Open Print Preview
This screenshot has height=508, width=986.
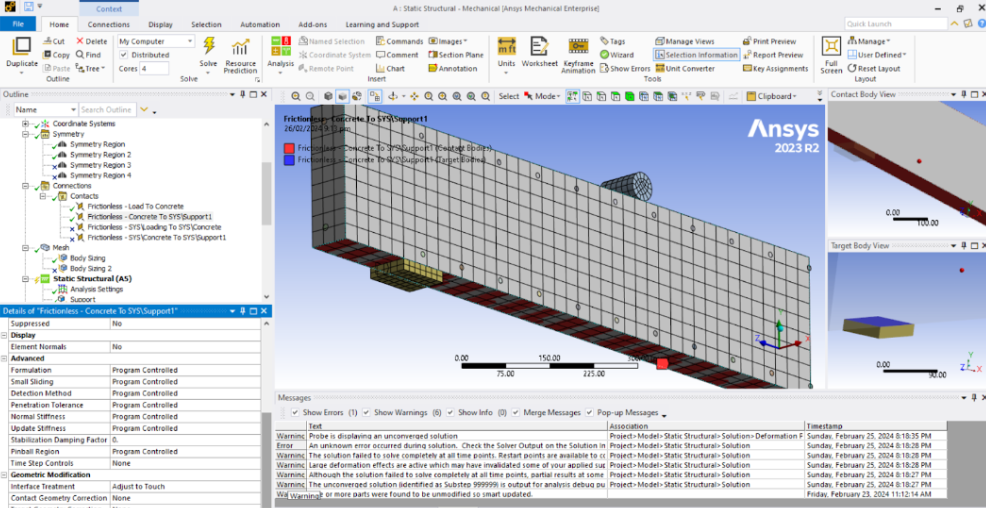[769, 41]
